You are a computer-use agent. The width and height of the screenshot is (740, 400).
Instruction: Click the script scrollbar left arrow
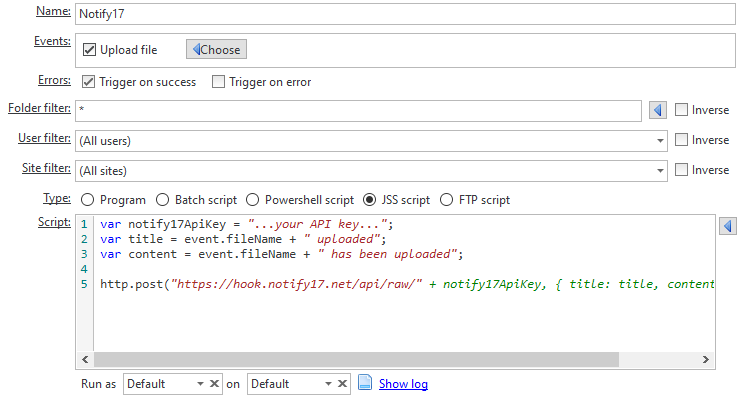click(85, 359)
